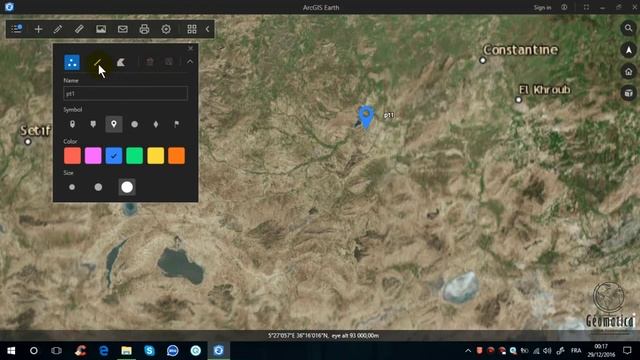Toggle full screen icon in title bar

[586, 7]
